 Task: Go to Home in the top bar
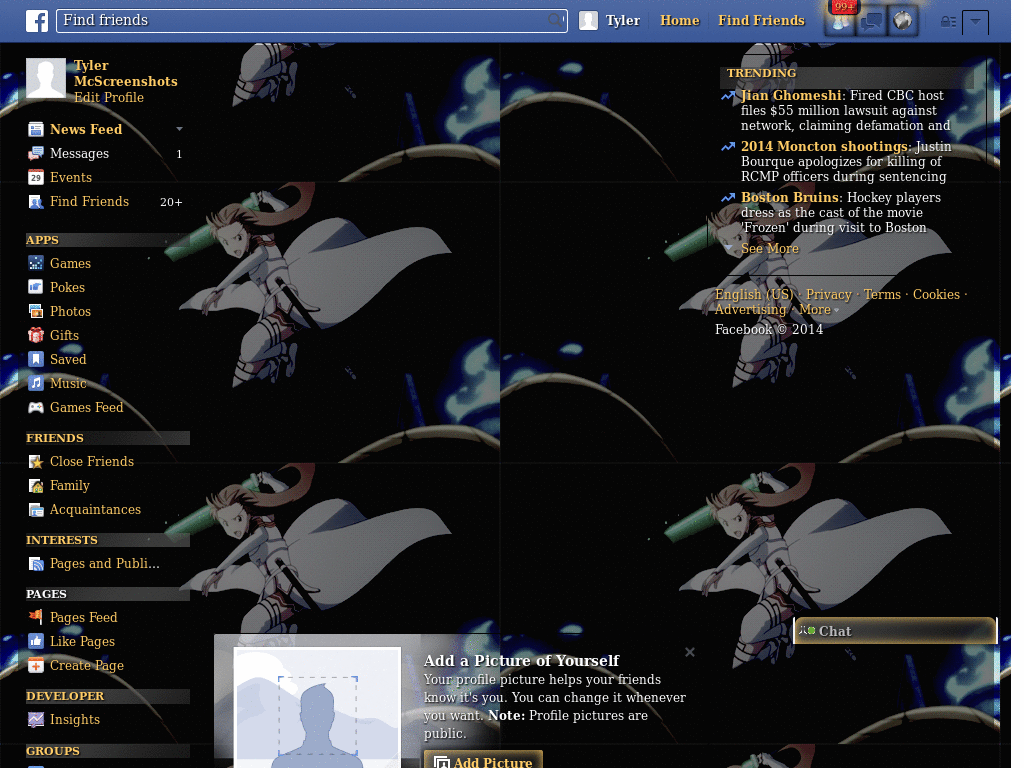click(679, 20)
